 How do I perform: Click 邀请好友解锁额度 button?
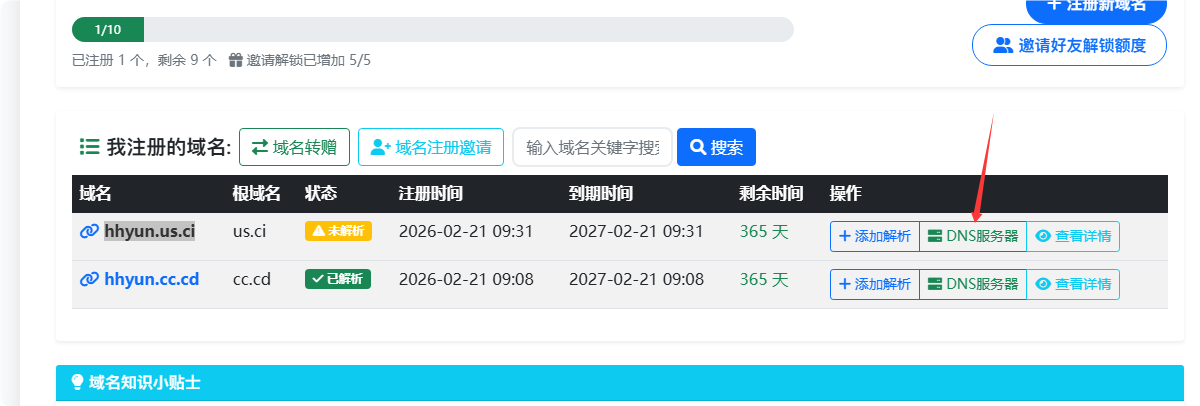pyautogui.click(x=1069, y=45)
